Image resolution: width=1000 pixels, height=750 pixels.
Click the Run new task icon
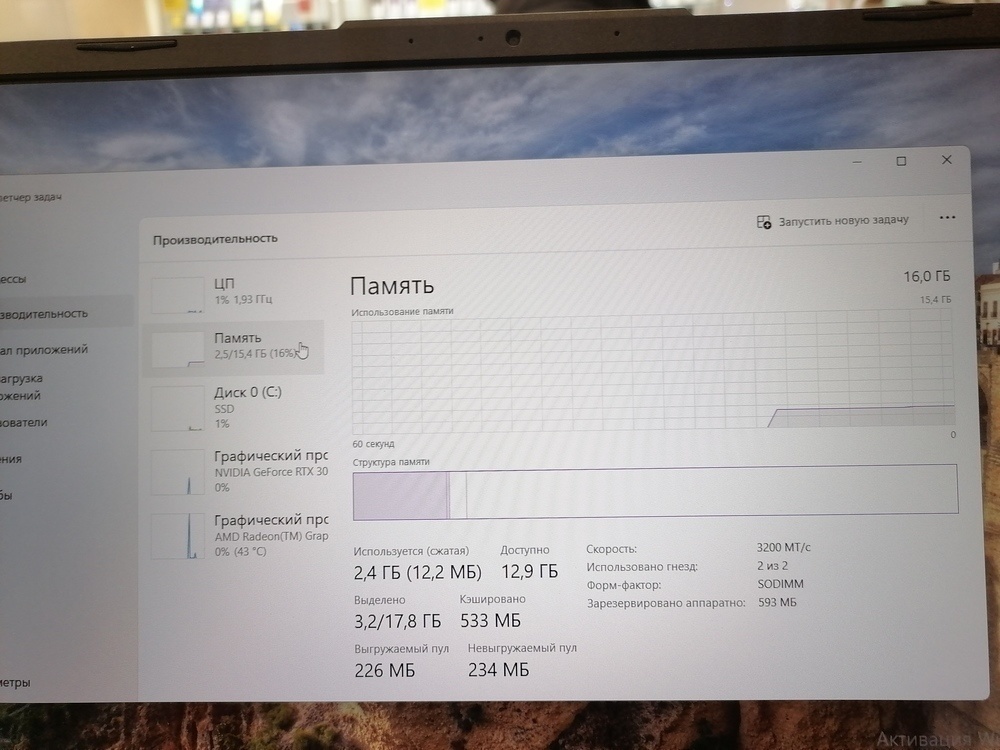pos(764,221)
